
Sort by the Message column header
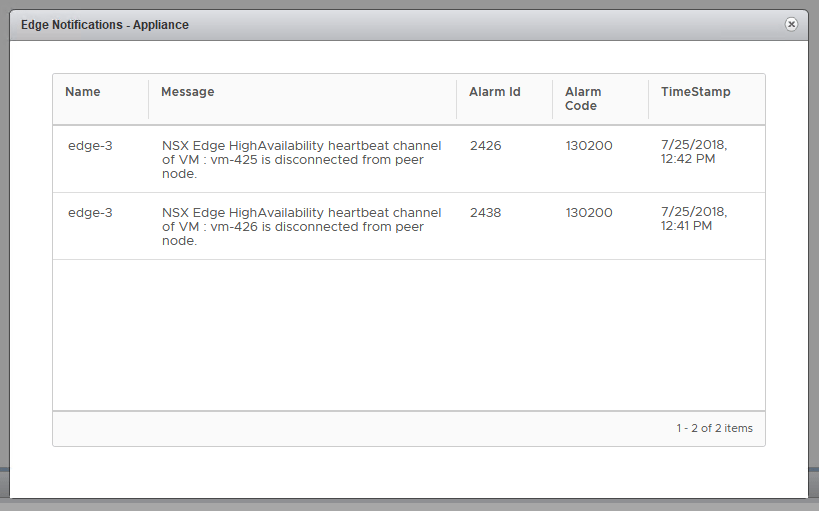tap(188, 92)
